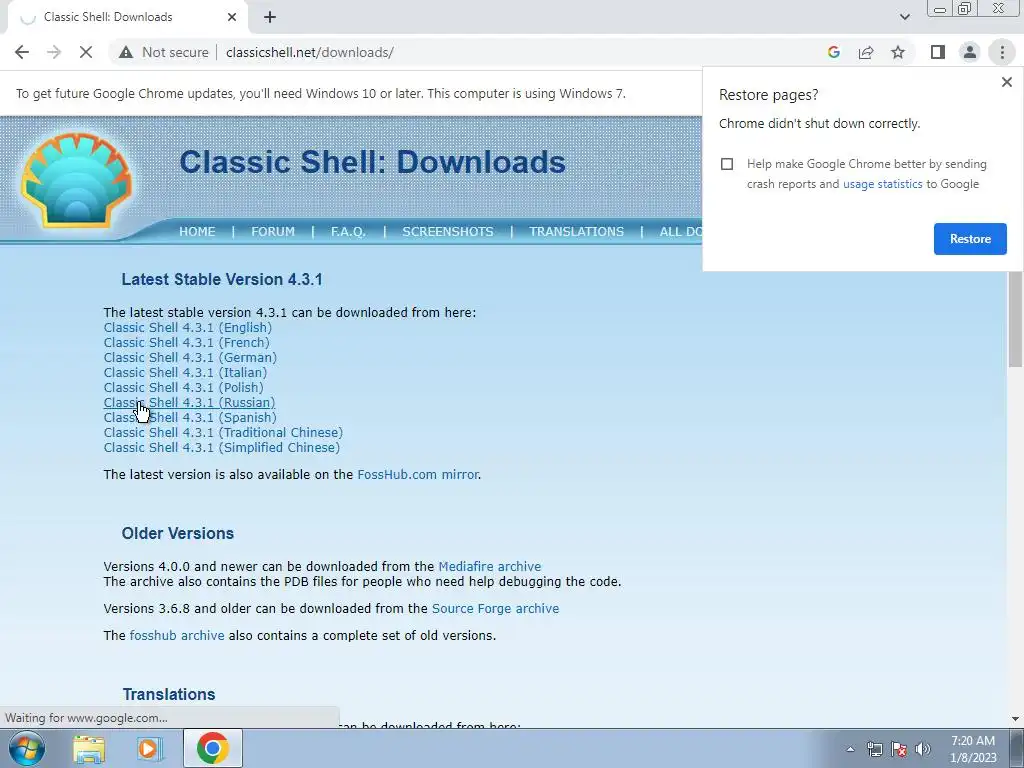
Task: Download Classic Shell 4.3.1 (Simplified Chinese)
Action: (221, 448)
